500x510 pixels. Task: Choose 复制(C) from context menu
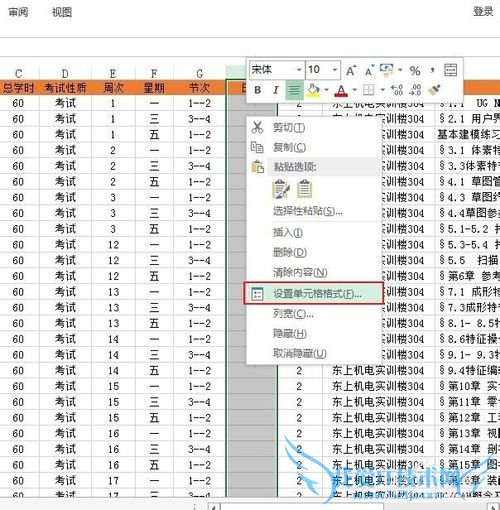(289, 147)
